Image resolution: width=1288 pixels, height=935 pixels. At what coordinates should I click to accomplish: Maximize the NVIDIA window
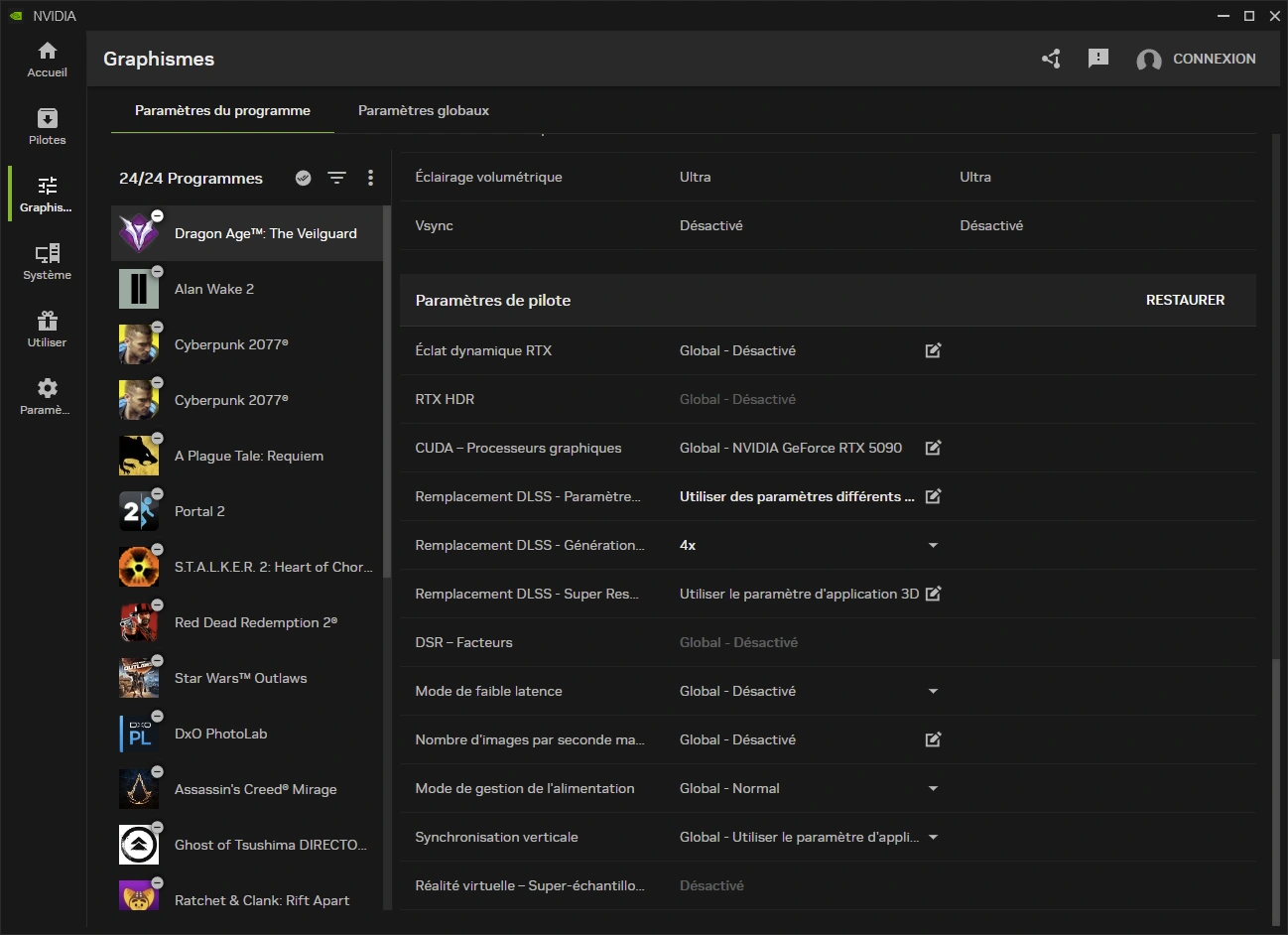(1249, 16)
